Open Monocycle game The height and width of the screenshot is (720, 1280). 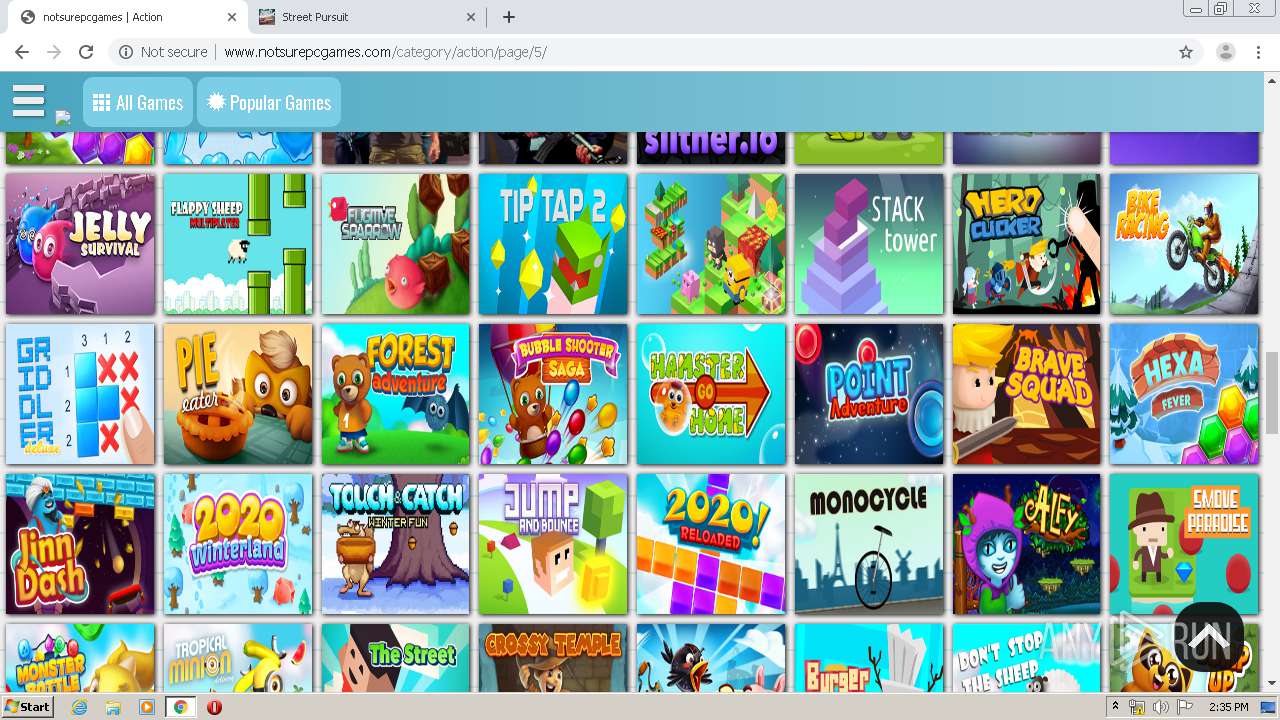[x=869, y=544]
